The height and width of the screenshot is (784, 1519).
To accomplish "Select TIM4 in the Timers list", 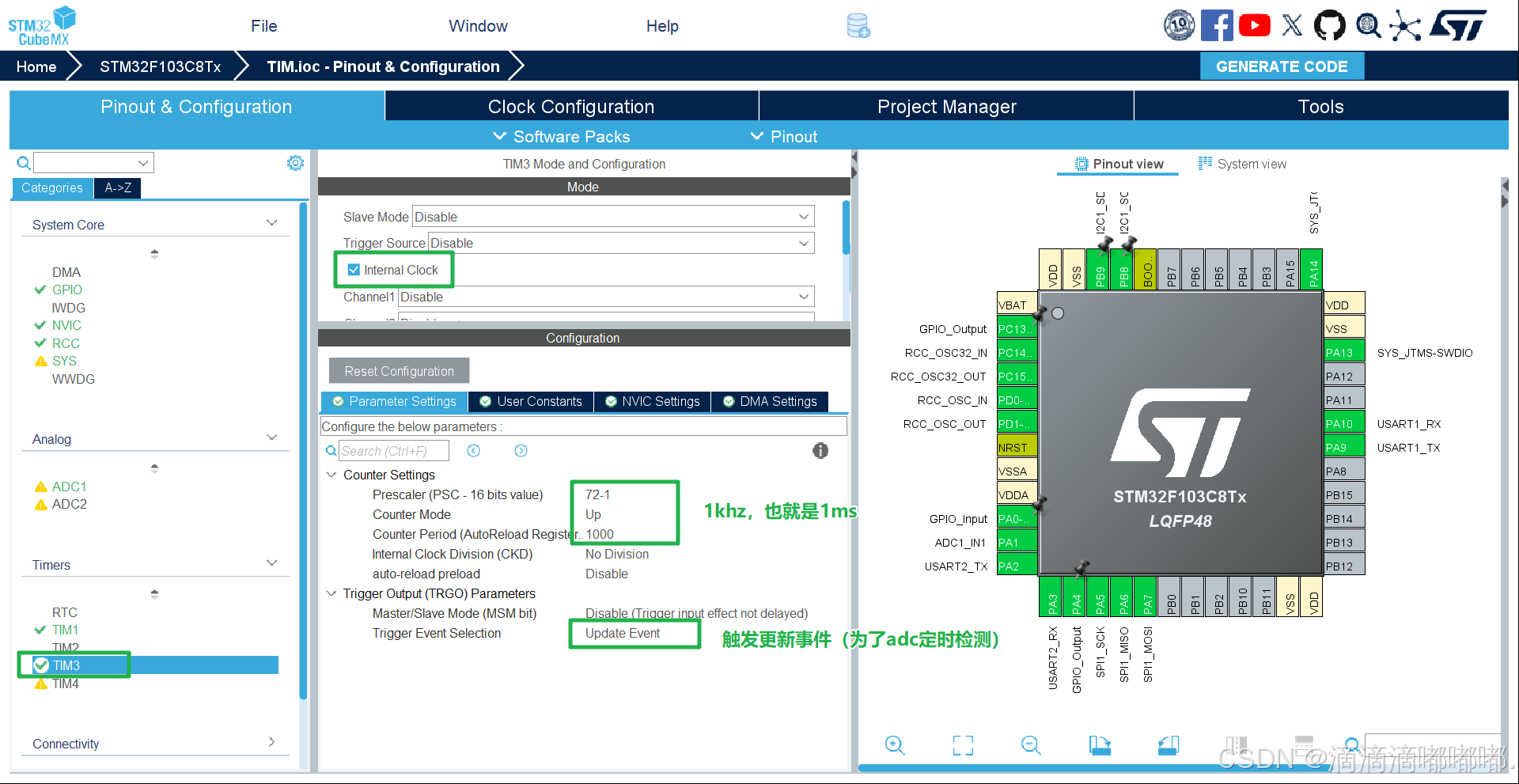I will (65, 684).
